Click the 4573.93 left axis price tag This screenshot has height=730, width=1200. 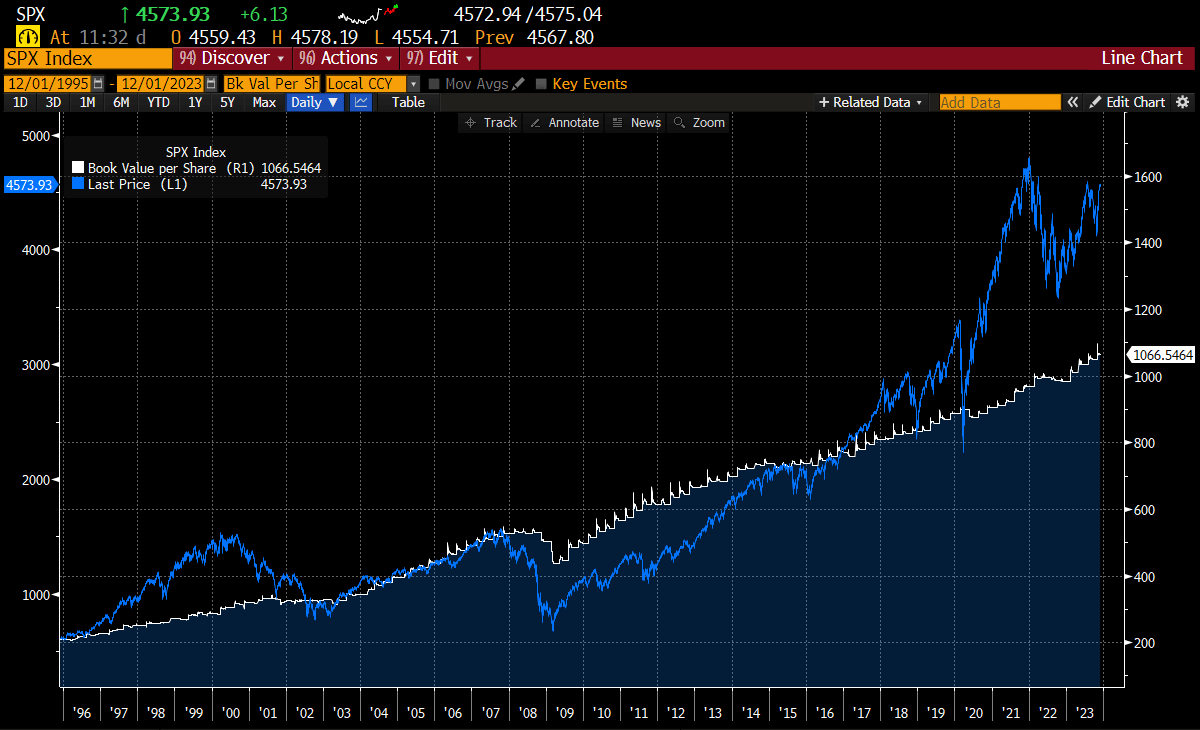pos(30,184)
